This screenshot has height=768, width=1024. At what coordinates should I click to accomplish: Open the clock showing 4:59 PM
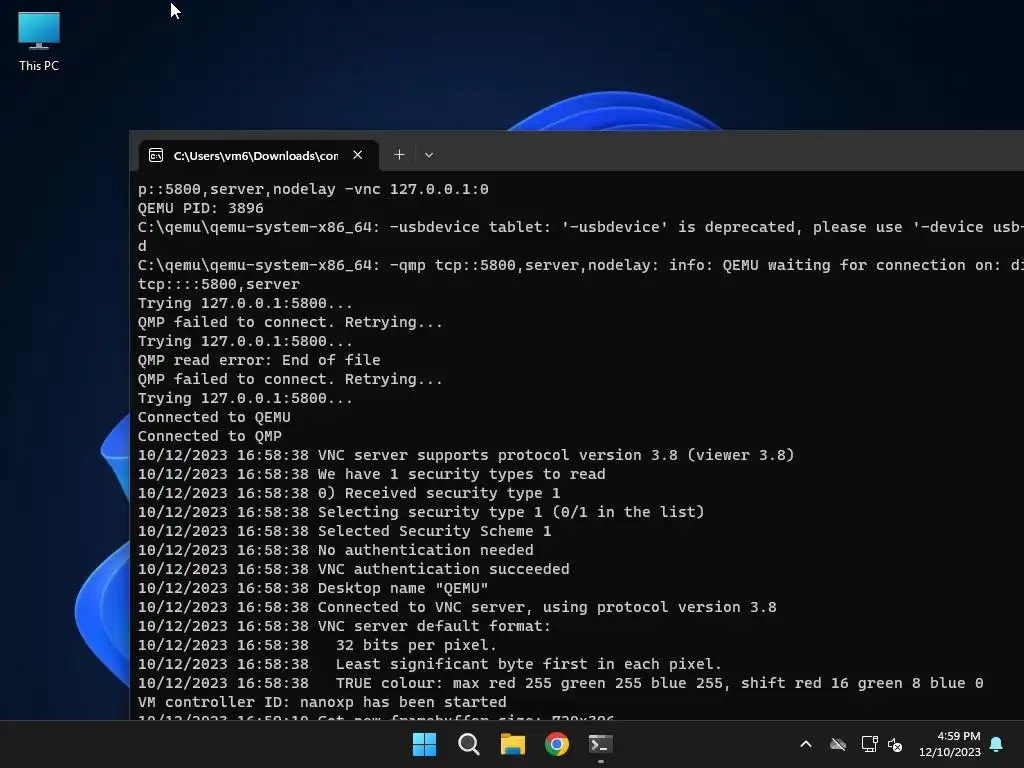point(950,744)
